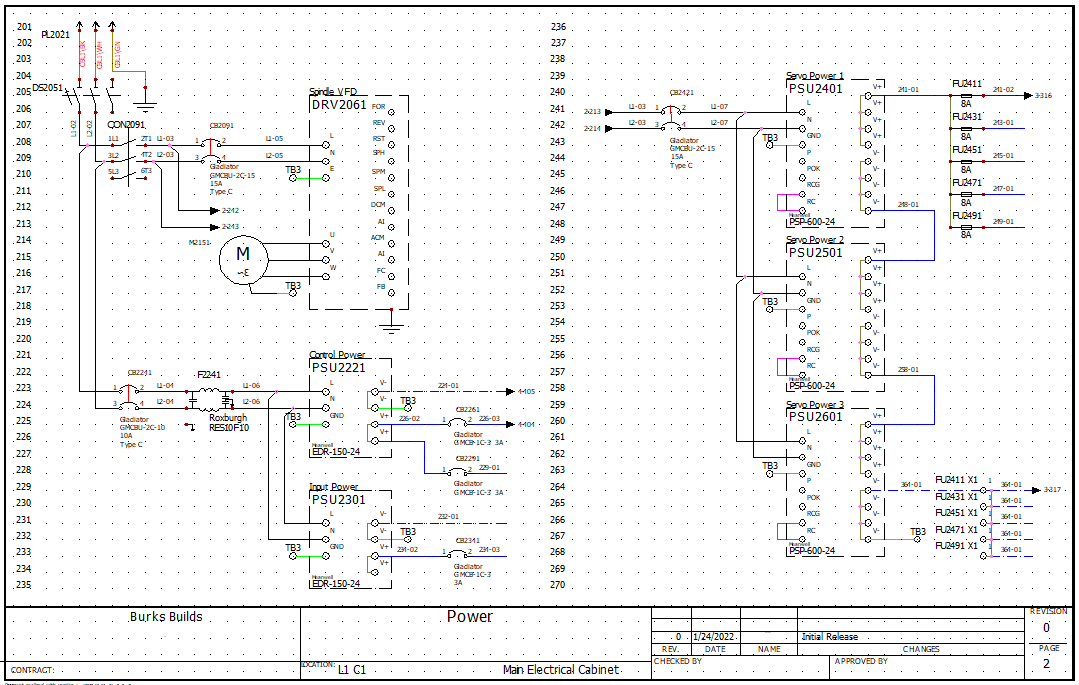Screen dimensions: 1079x685
Task: Select the Spindle VFD heading
Action: click(x=334, y=92)
